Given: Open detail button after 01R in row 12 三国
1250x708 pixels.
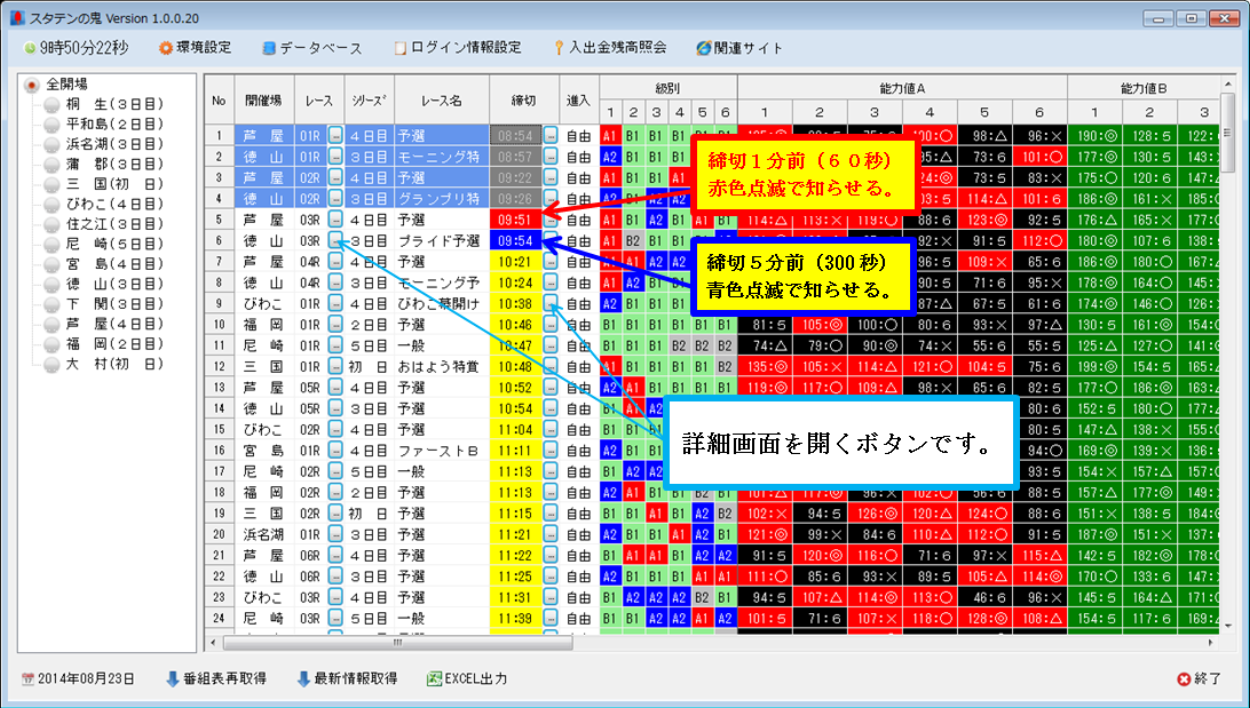Looking at the screenshot, I should (x=336, y=366).
